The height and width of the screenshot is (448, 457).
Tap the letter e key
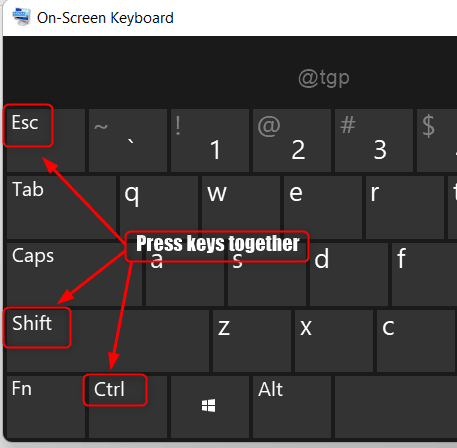point(323,207)
